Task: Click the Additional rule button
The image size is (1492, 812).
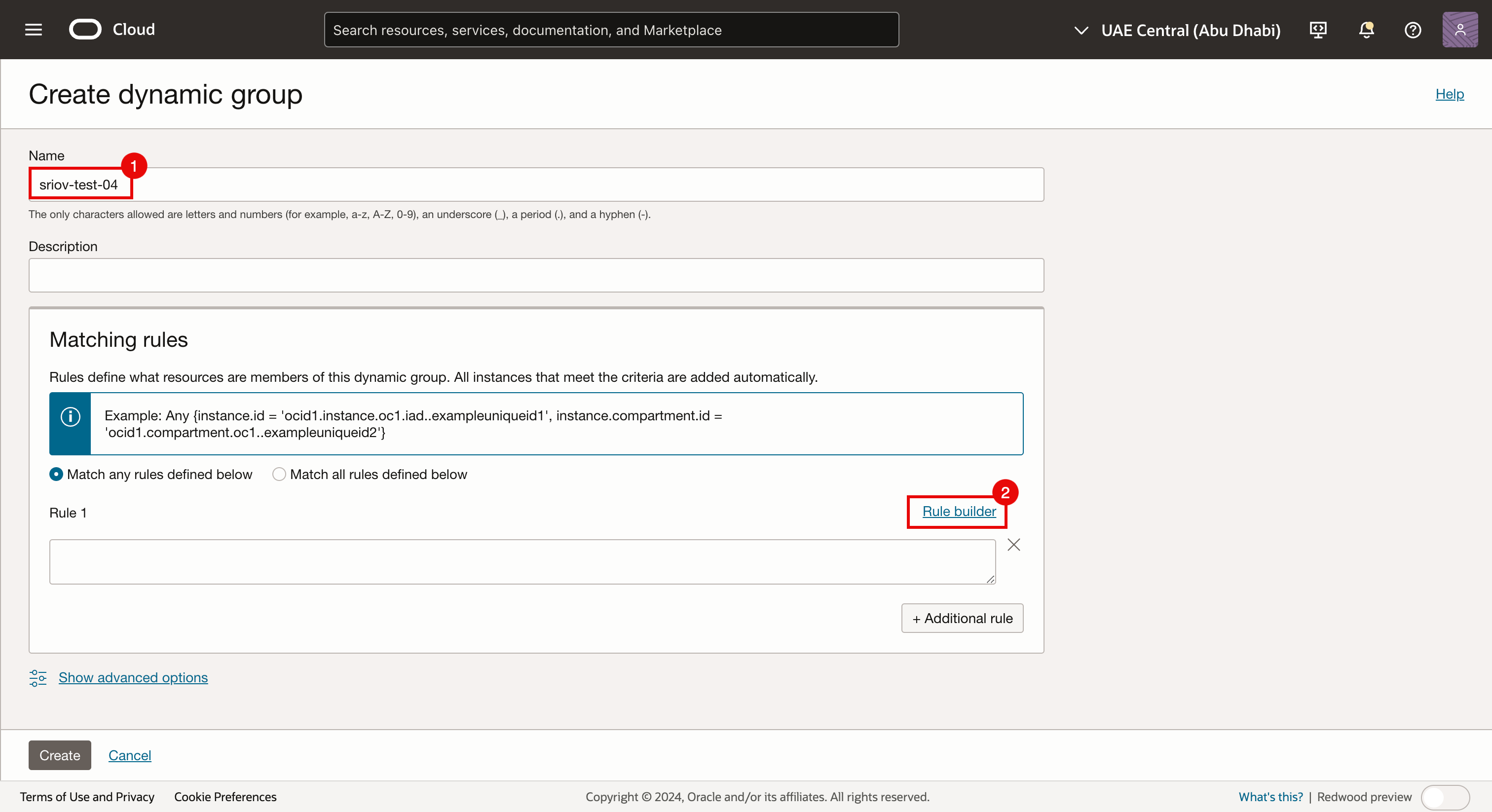Action: click(962, 618)
